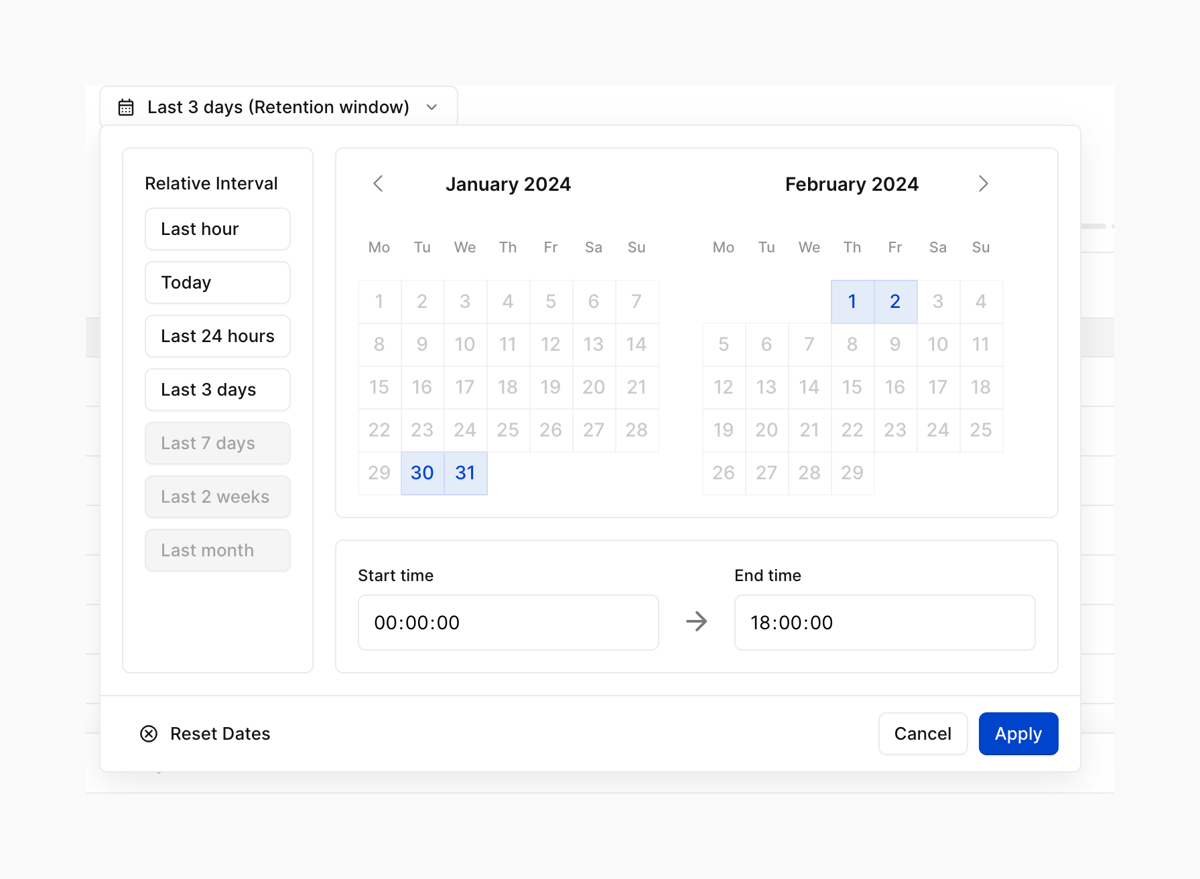Click the disabled Last month option

[x=217, y=550]
